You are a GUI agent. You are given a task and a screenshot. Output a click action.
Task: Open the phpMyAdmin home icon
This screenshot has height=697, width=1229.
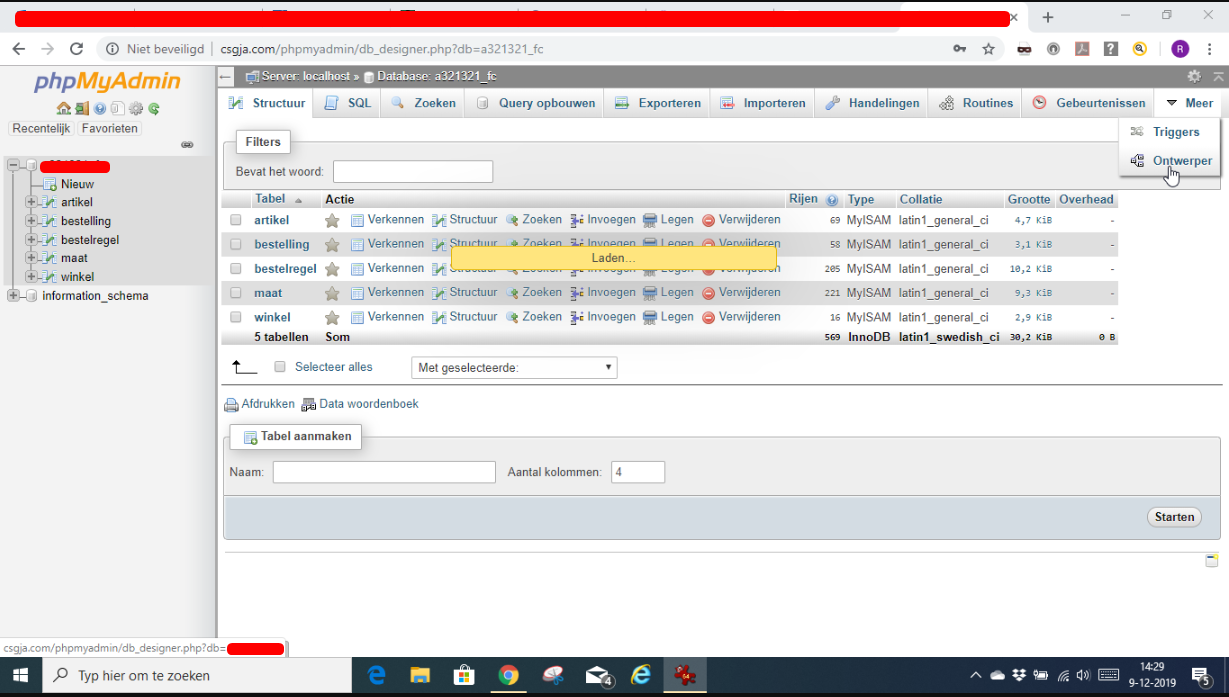click(x=63, y=108)
